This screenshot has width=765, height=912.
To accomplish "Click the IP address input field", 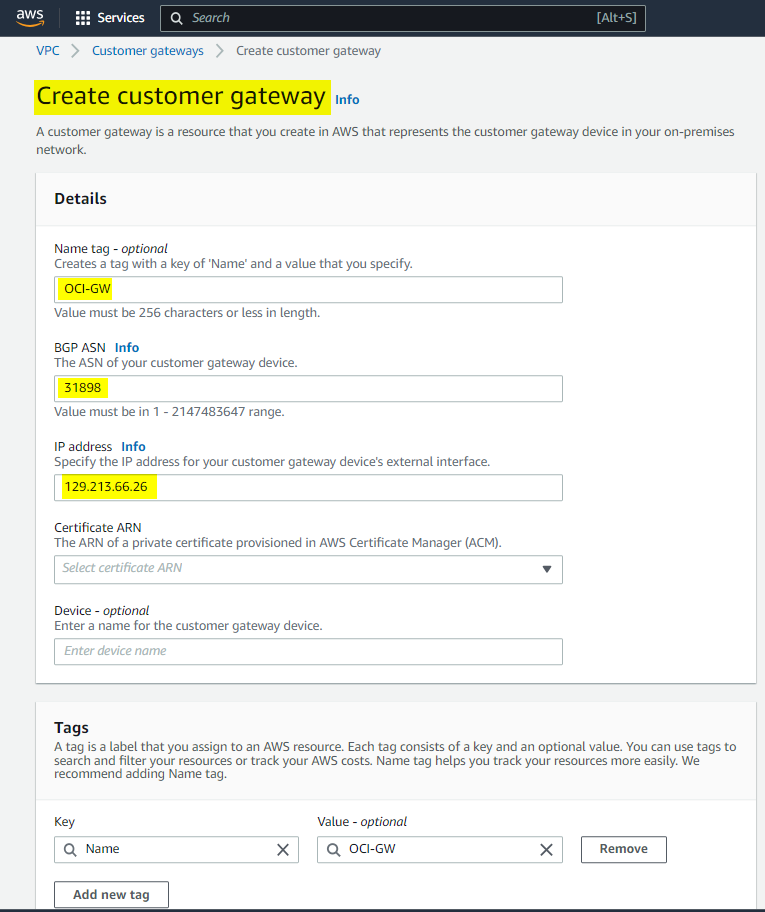I will pyautogui.click(x=308, y=488).
